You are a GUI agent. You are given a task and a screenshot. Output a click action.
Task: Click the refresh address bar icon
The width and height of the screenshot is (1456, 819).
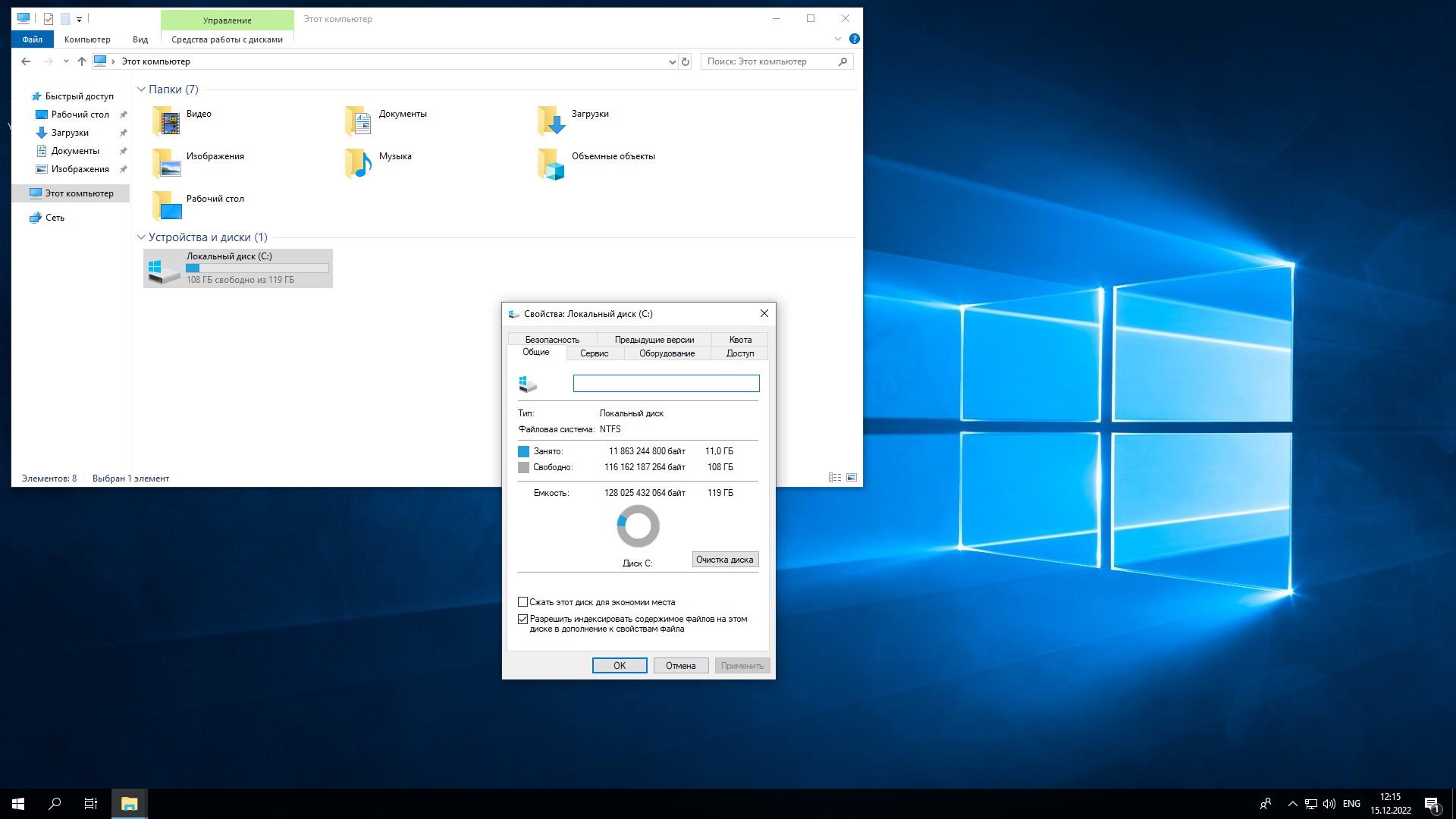coord(686,61)
